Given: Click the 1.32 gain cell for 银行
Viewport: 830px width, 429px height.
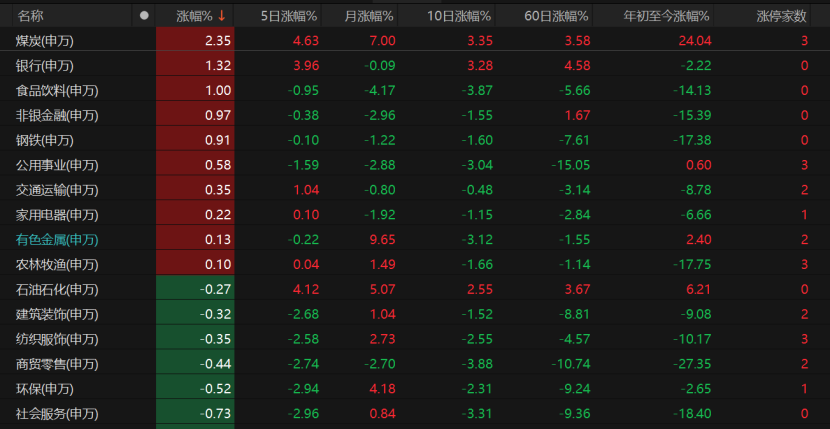Looking at the screenshot, I should tap(195, 66).
